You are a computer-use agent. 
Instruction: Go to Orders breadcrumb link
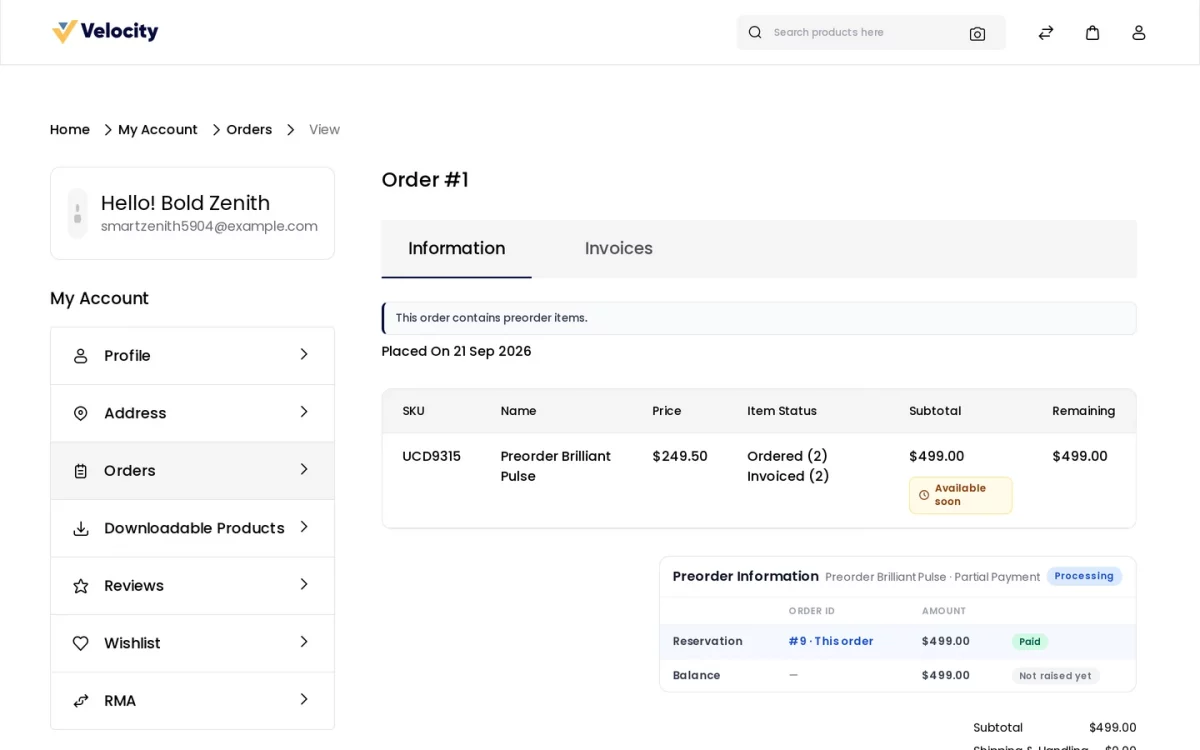[249, 130]
